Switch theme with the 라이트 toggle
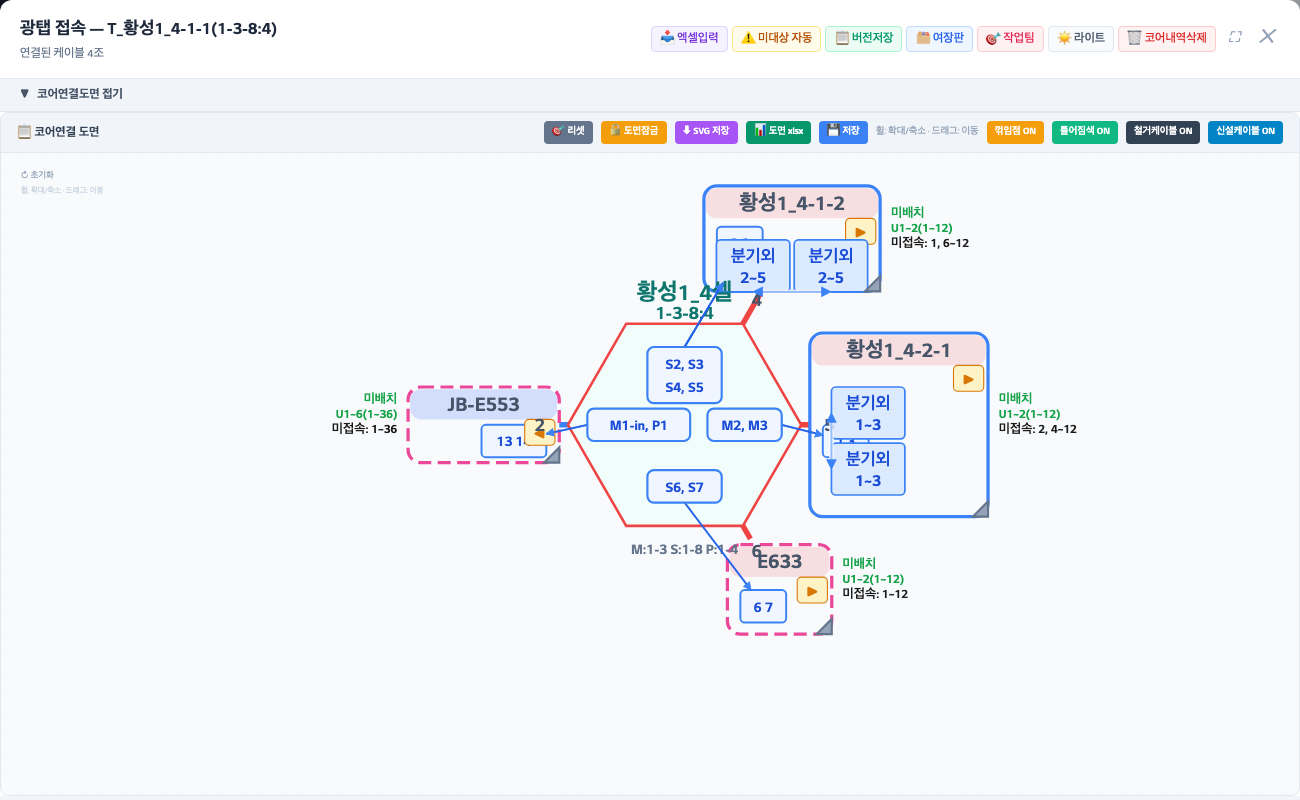1300x800 pixels. coord(1080,38)
